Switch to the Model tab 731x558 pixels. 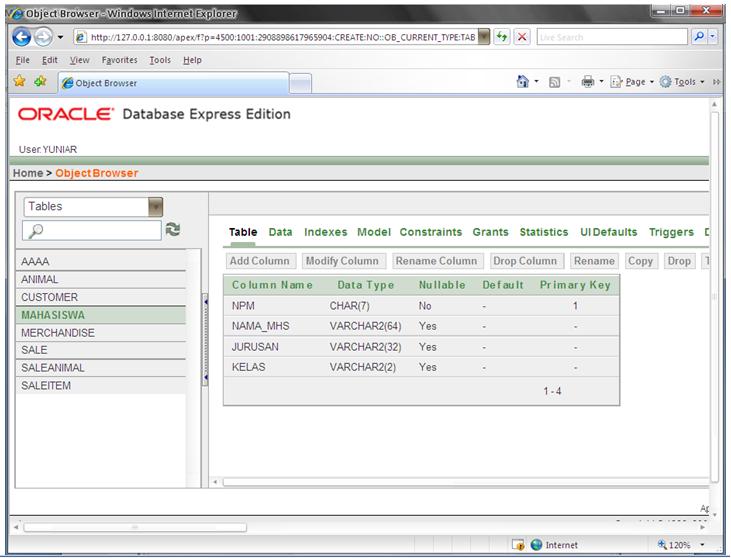pyautogui.click(x=374, y=232)
